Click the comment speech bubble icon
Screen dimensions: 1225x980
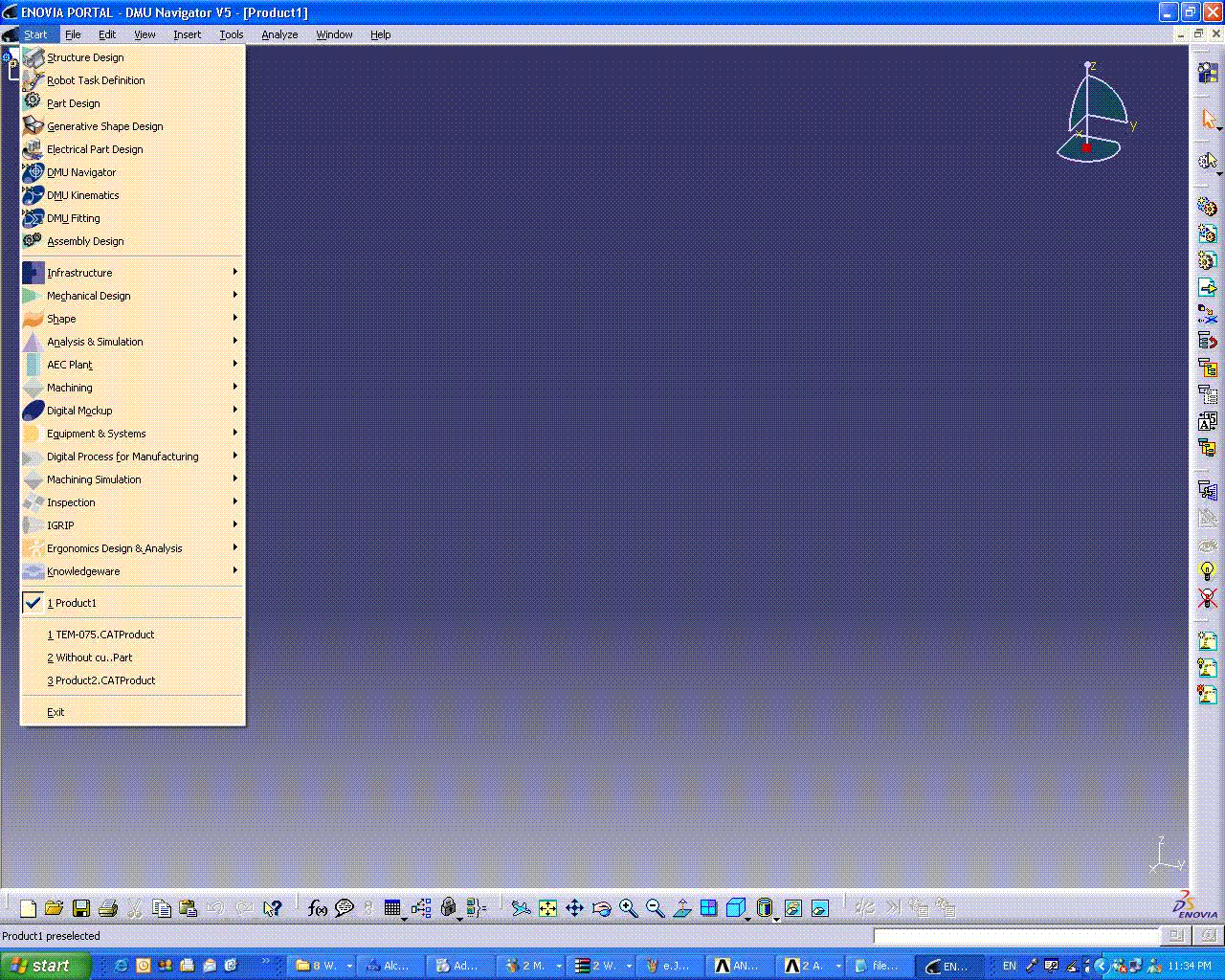click(345, 908)
